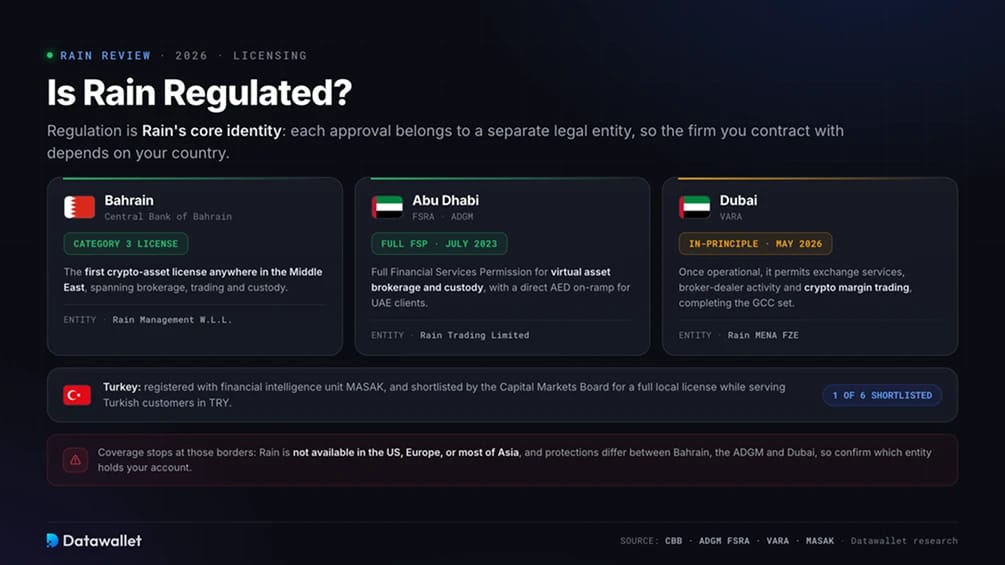
Task: Click the Licensing label in header
Action: tap(270, 56)
